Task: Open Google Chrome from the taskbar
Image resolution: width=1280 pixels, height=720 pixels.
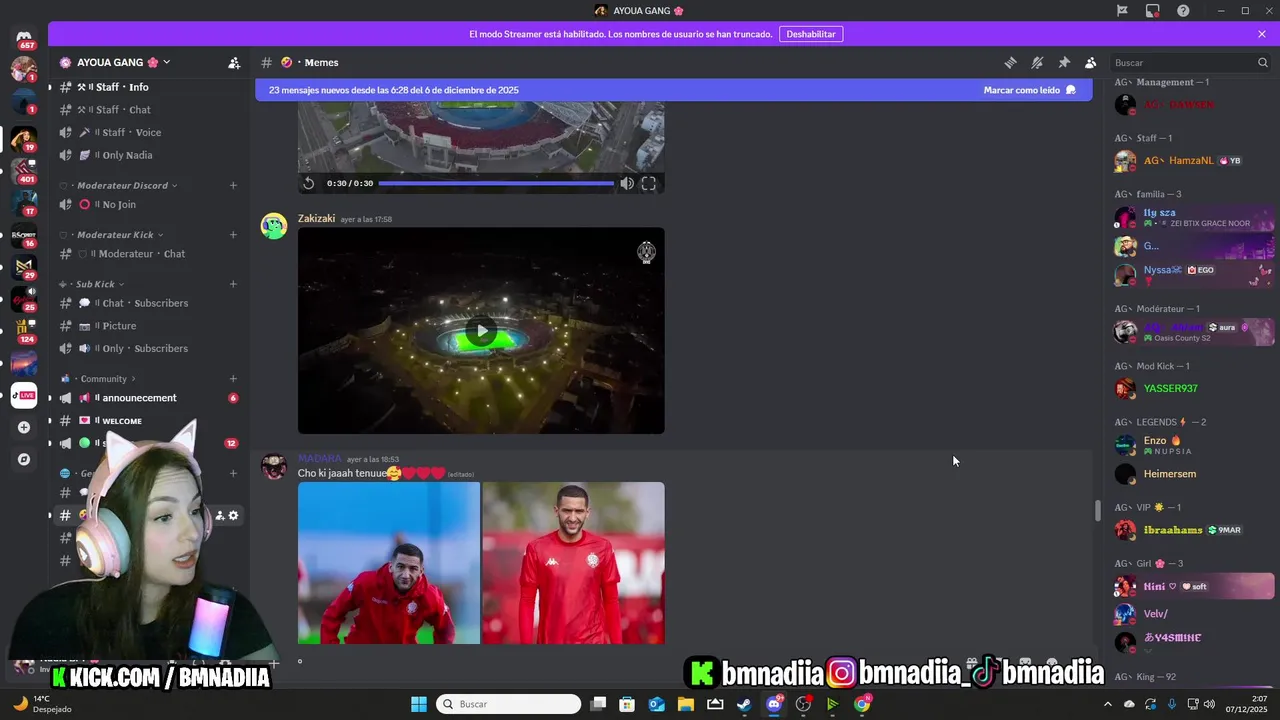Action: coord(862,704)
